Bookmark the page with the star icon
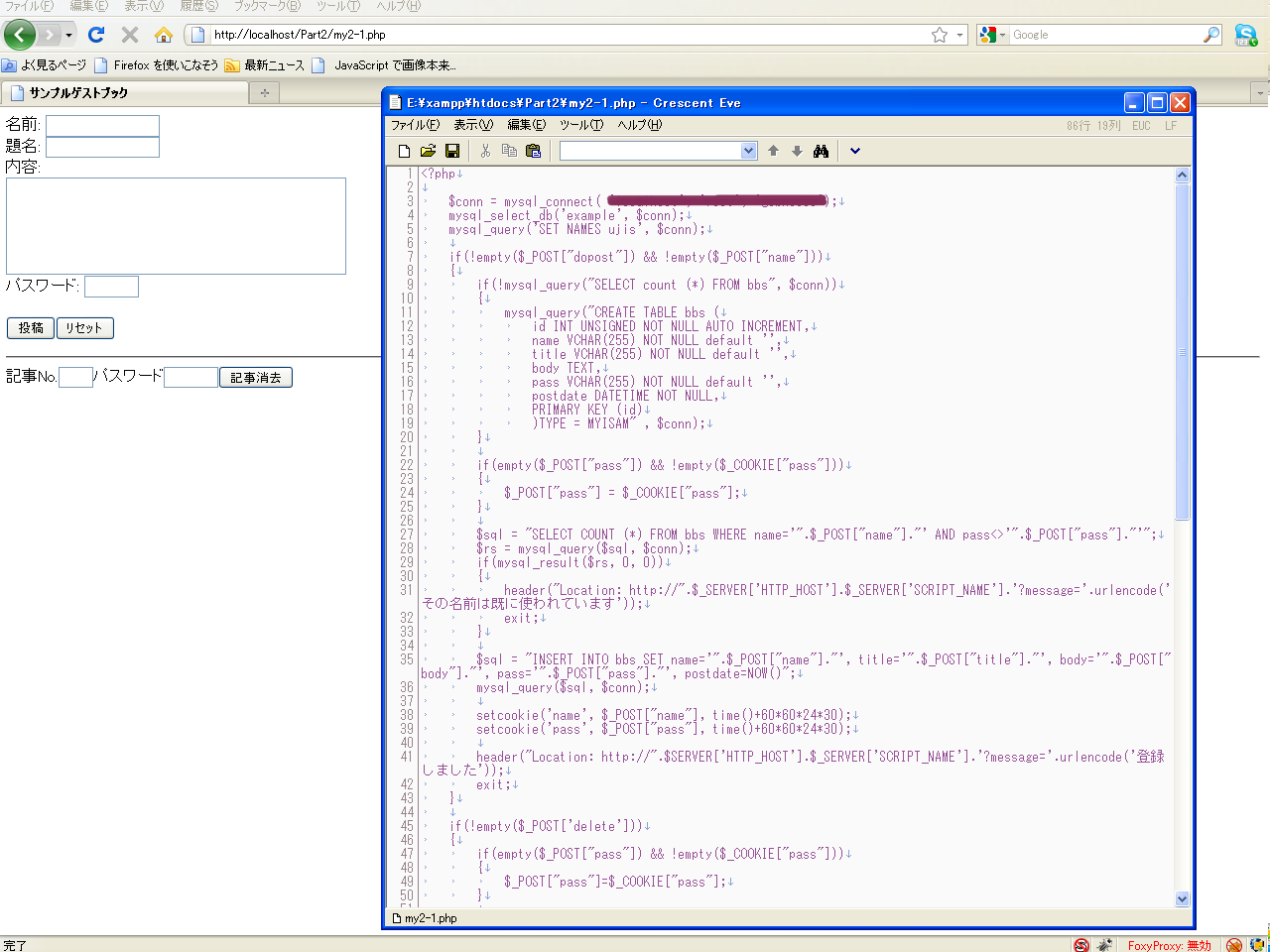This screenshot has width=1270, height=952. (940, 35)
